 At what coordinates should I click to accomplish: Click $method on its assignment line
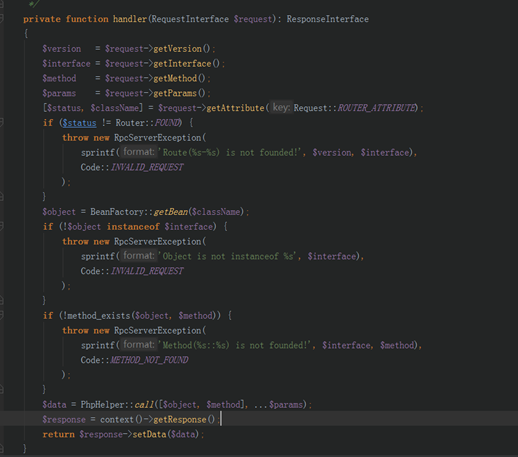[59, 78]
